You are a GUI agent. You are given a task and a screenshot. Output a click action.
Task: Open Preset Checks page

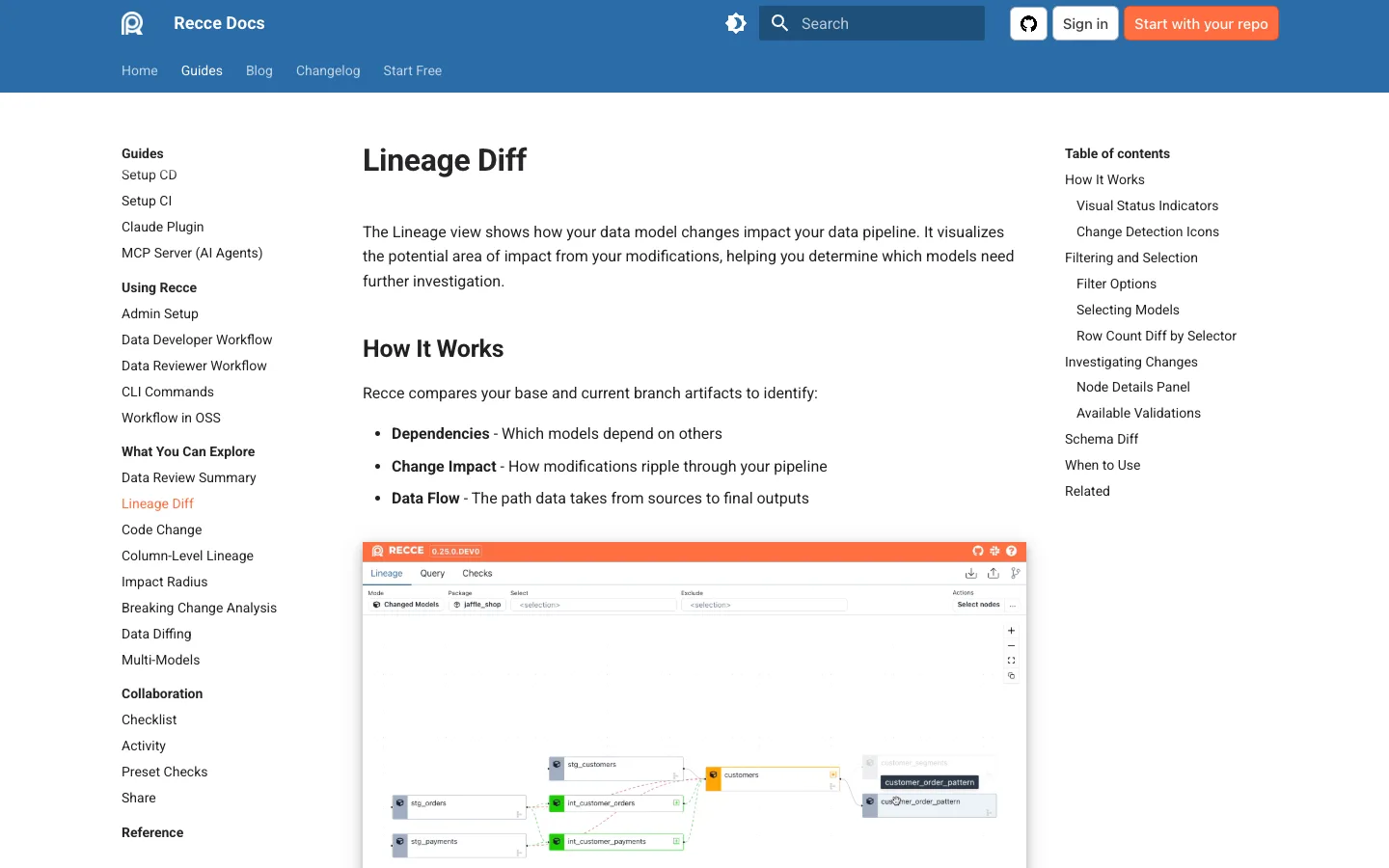[x=165, y=772]
